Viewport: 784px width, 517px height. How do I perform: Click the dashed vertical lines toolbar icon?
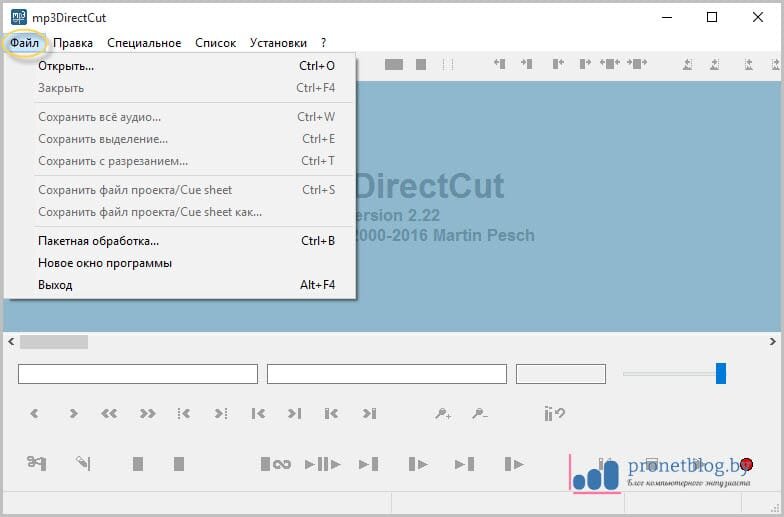448,64
